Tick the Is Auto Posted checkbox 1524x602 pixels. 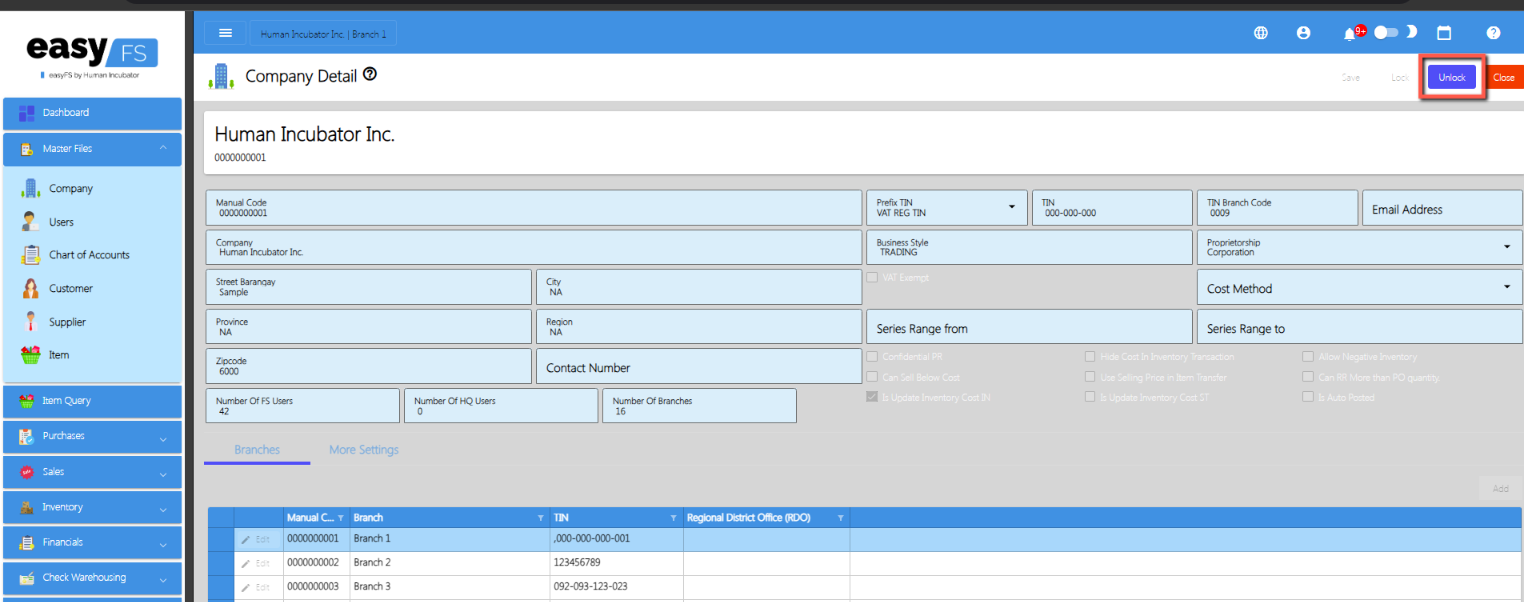[x=1308, y=397]
